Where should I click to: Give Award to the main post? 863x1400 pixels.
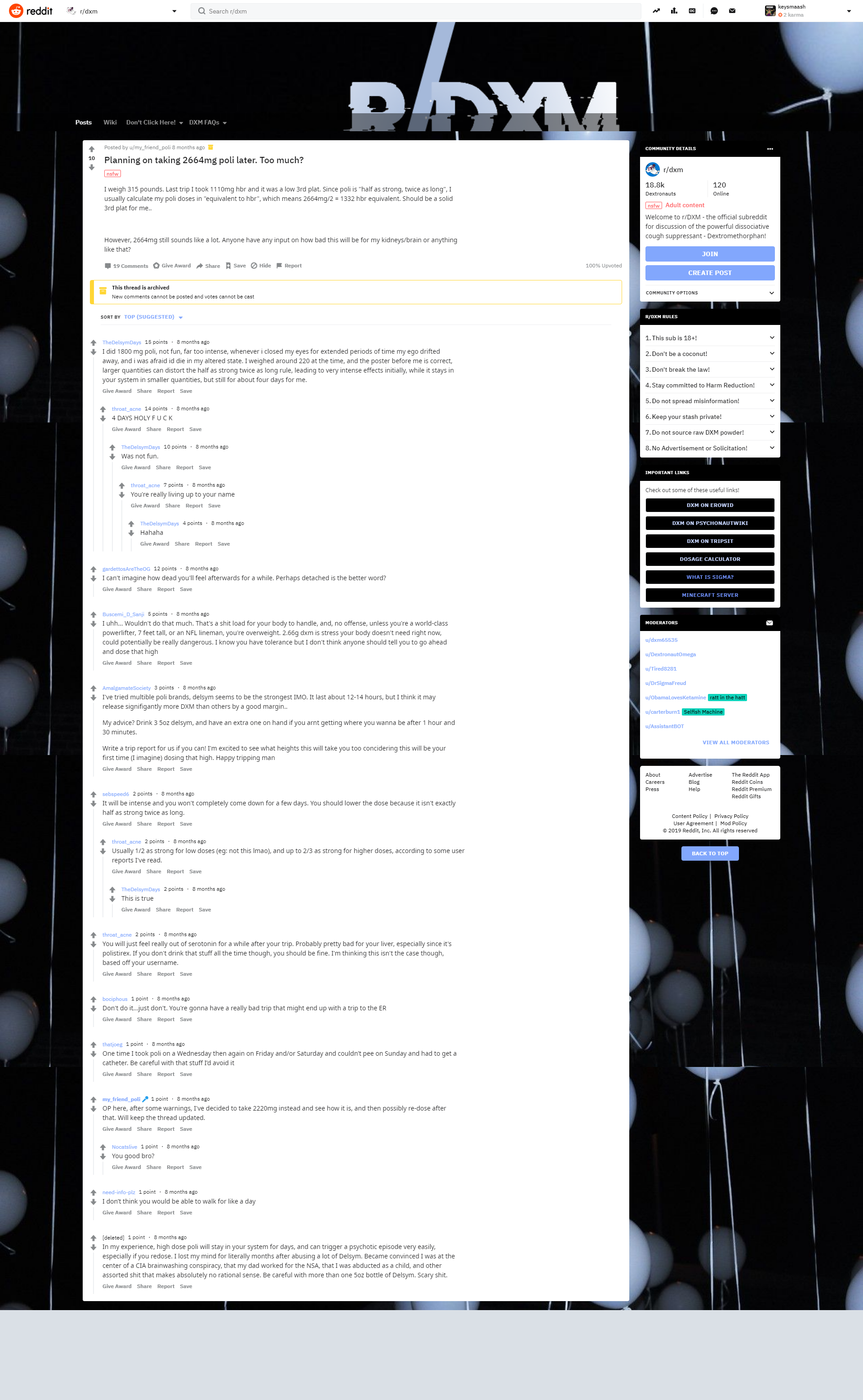[172, 266]
